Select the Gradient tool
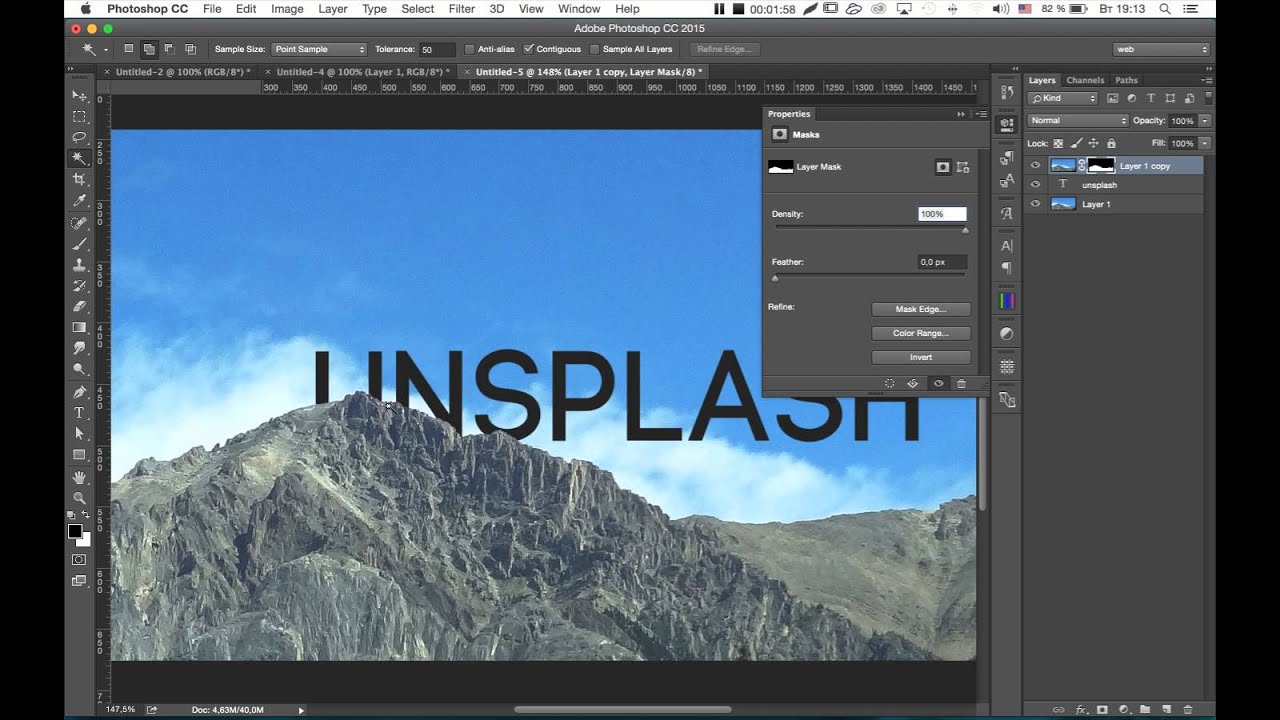This screenshot has height=720, width=1280. [79, 327]
